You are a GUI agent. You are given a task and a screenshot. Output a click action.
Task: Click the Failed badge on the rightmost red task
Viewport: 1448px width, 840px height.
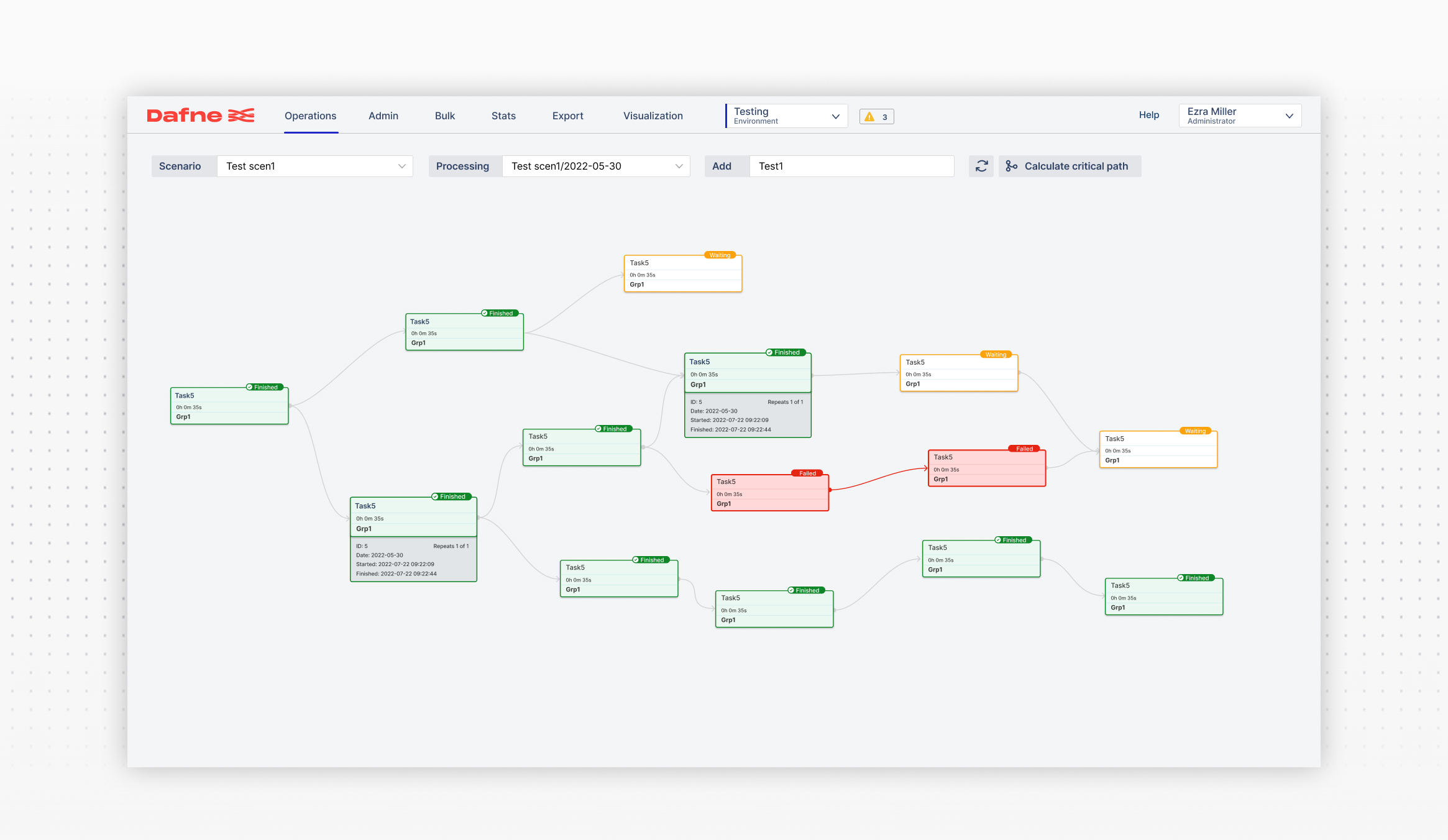1024,449
